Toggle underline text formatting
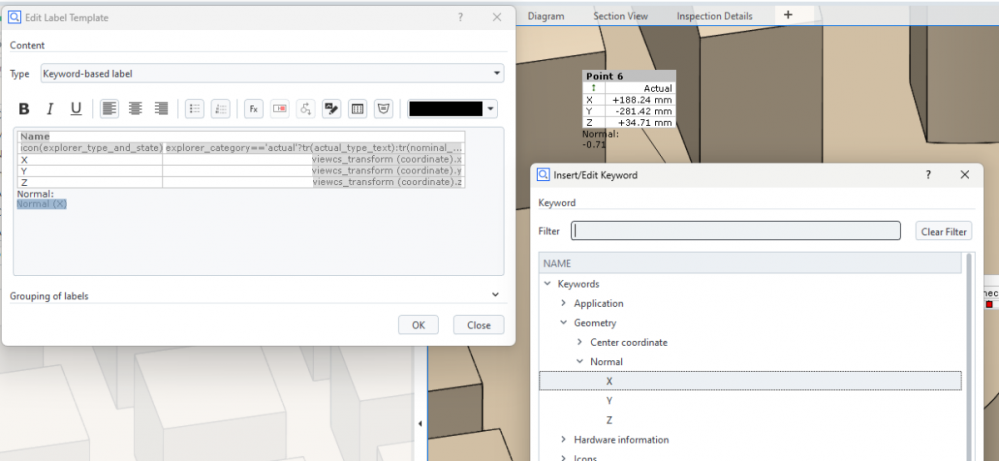 click(76, 109)
